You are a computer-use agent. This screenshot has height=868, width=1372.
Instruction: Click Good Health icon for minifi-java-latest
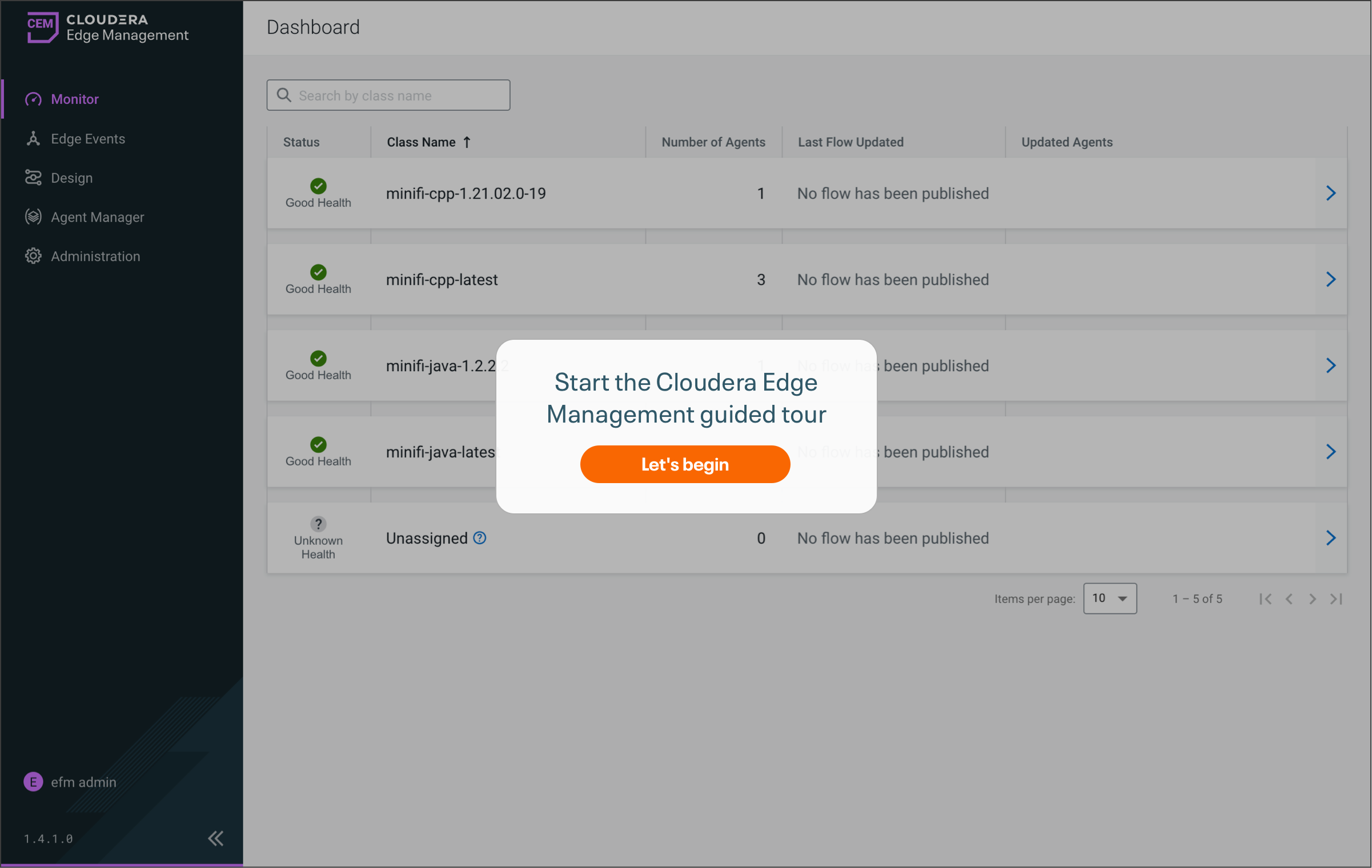318,445
